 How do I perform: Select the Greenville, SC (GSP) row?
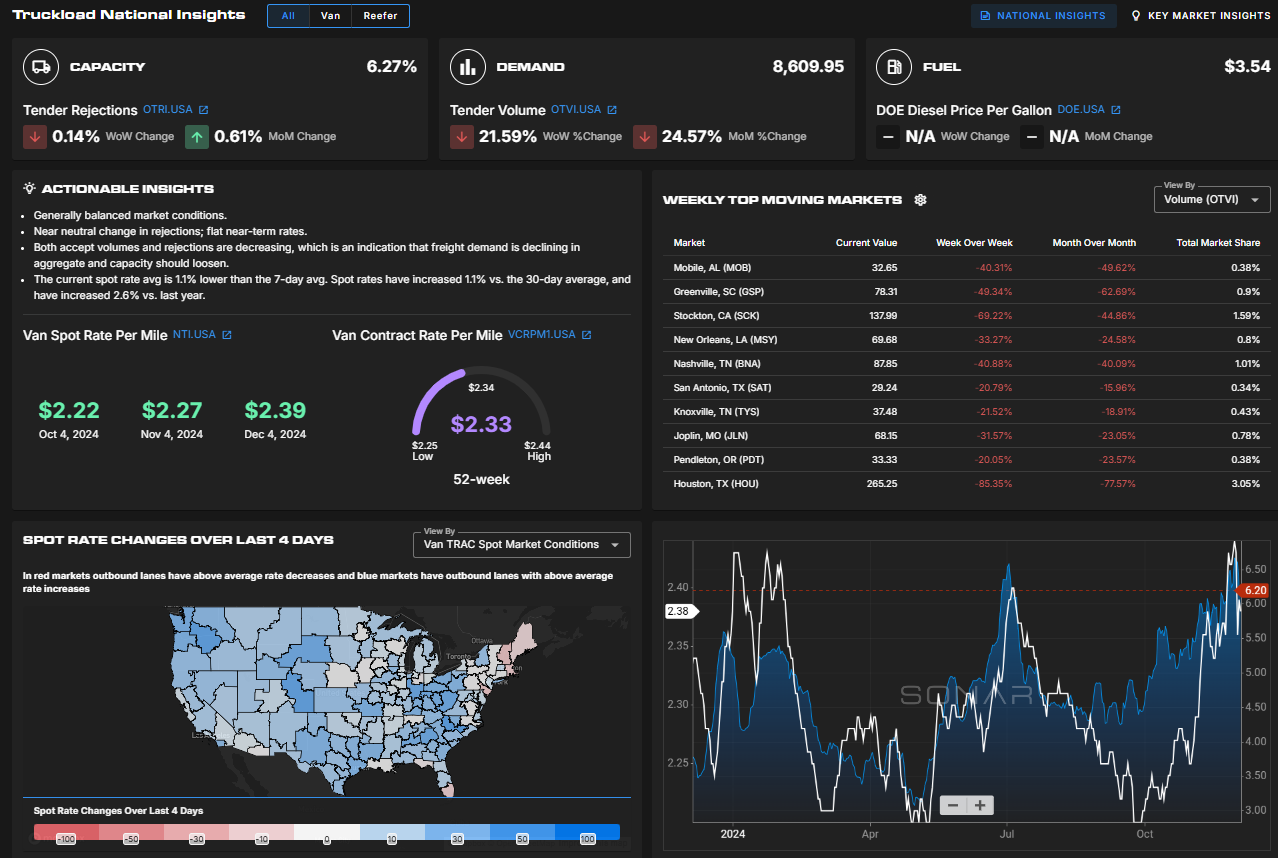[x=966, y=292]
